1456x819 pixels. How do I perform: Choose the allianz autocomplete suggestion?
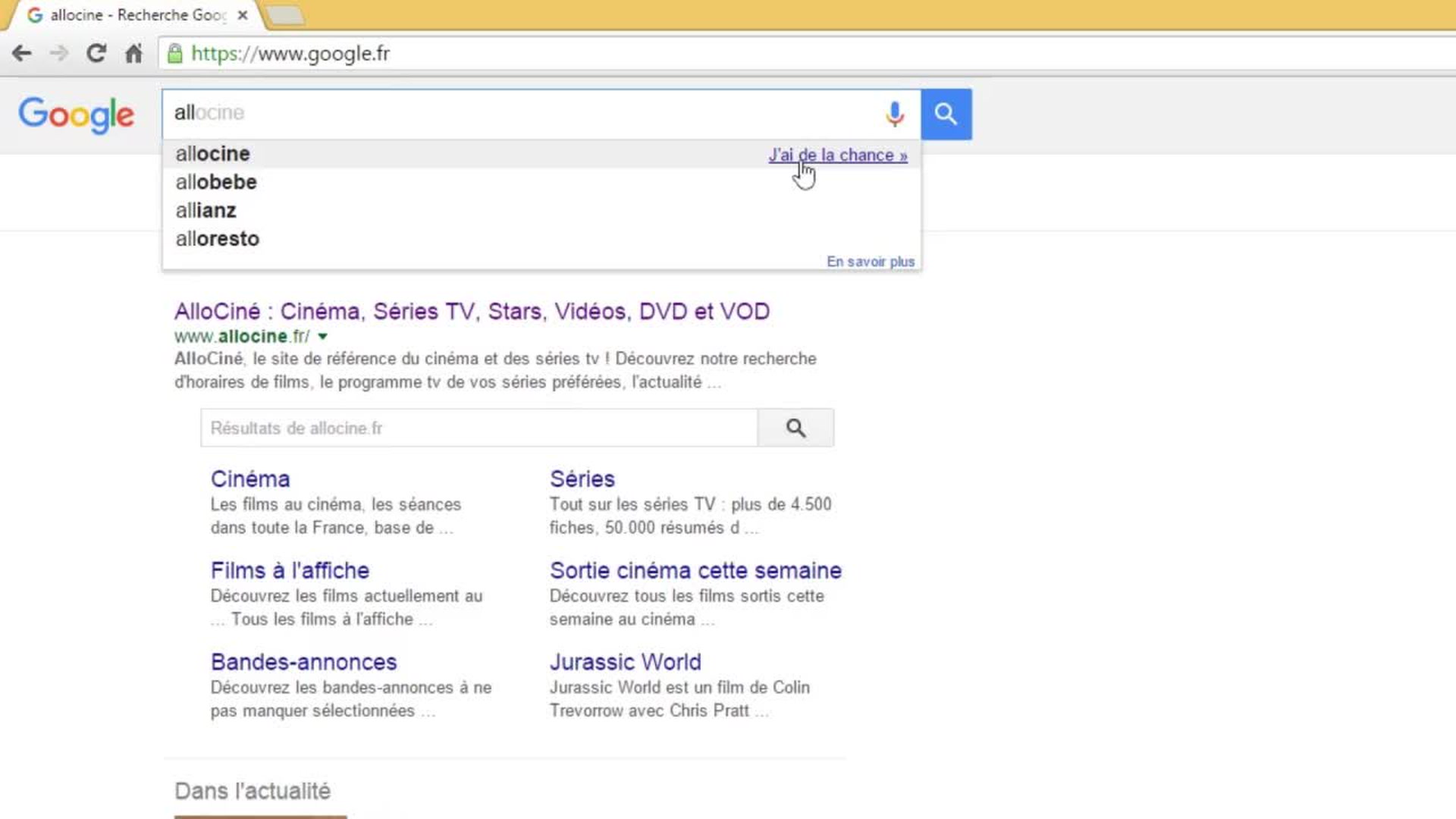click(206, 211)
